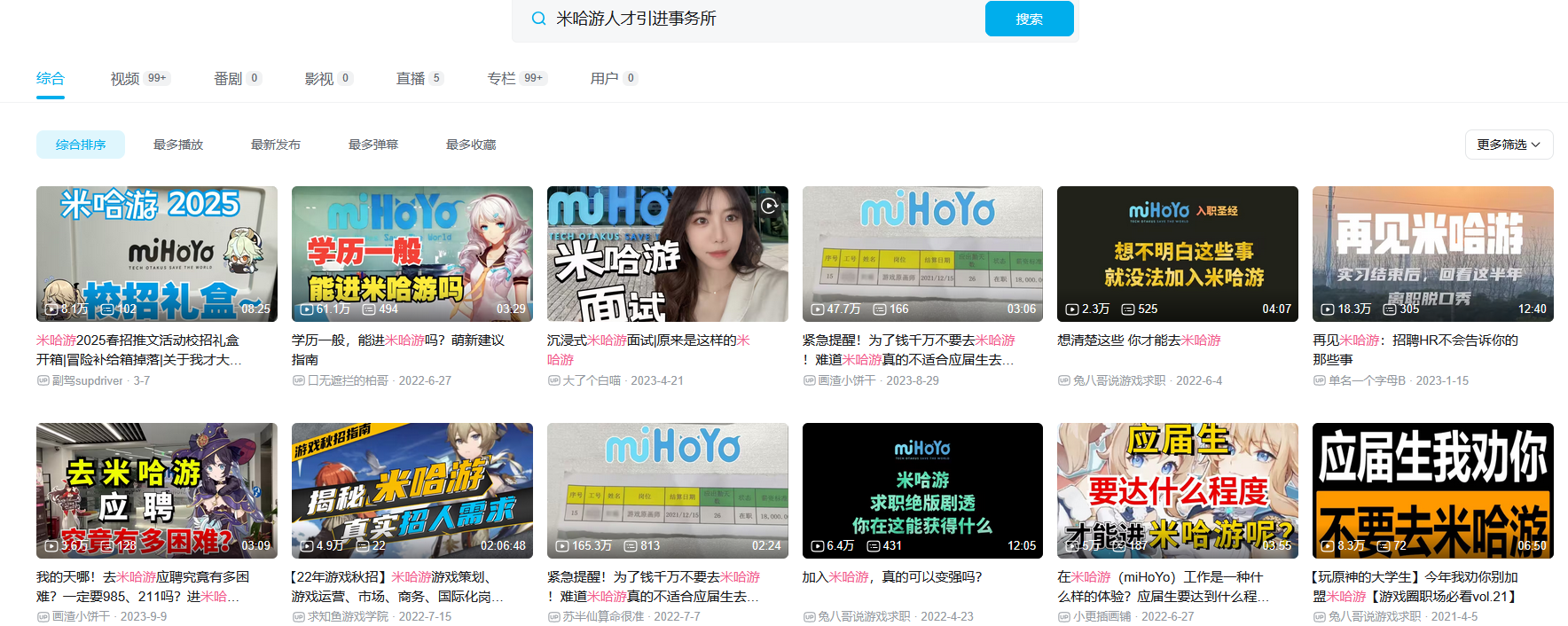The height and width of the screenshot is (626, 1568).
Task: Switch to the 视频 tab
Action: tap(140, 78)
